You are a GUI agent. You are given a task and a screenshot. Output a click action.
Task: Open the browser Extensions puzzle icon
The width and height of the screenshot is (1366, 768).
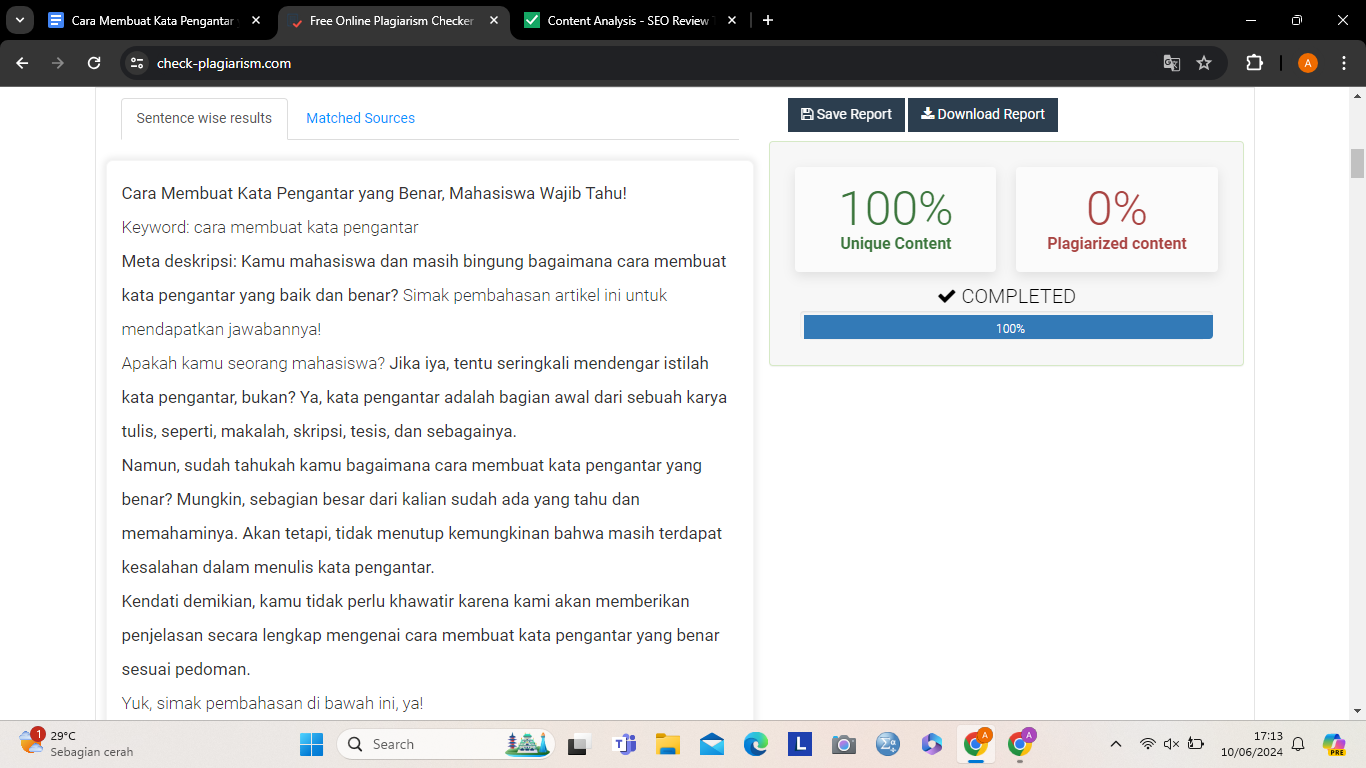click(x=1254, y=63)
